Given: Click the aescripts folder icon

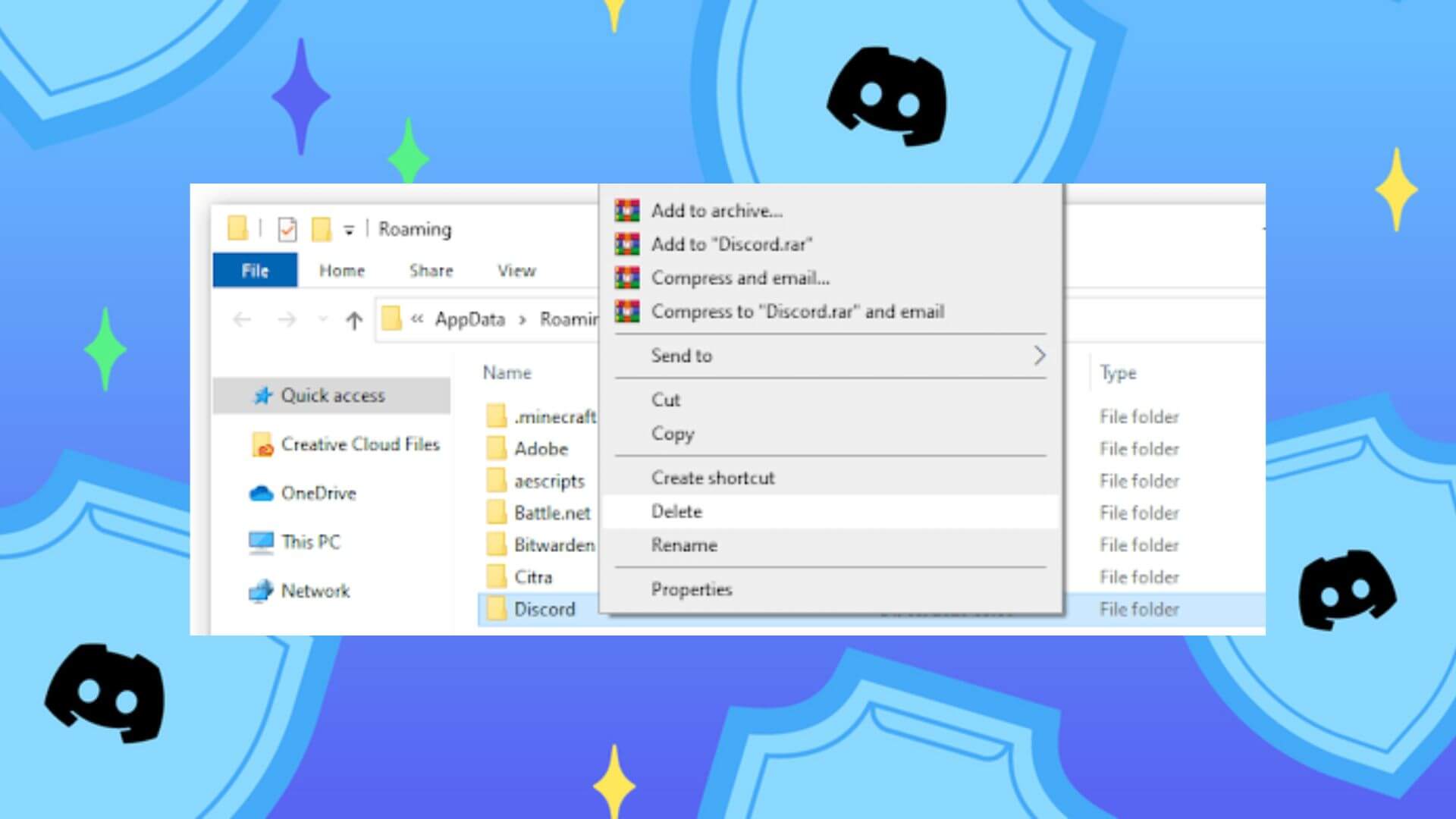Looking at the screenshot, I should click(497, 481).
